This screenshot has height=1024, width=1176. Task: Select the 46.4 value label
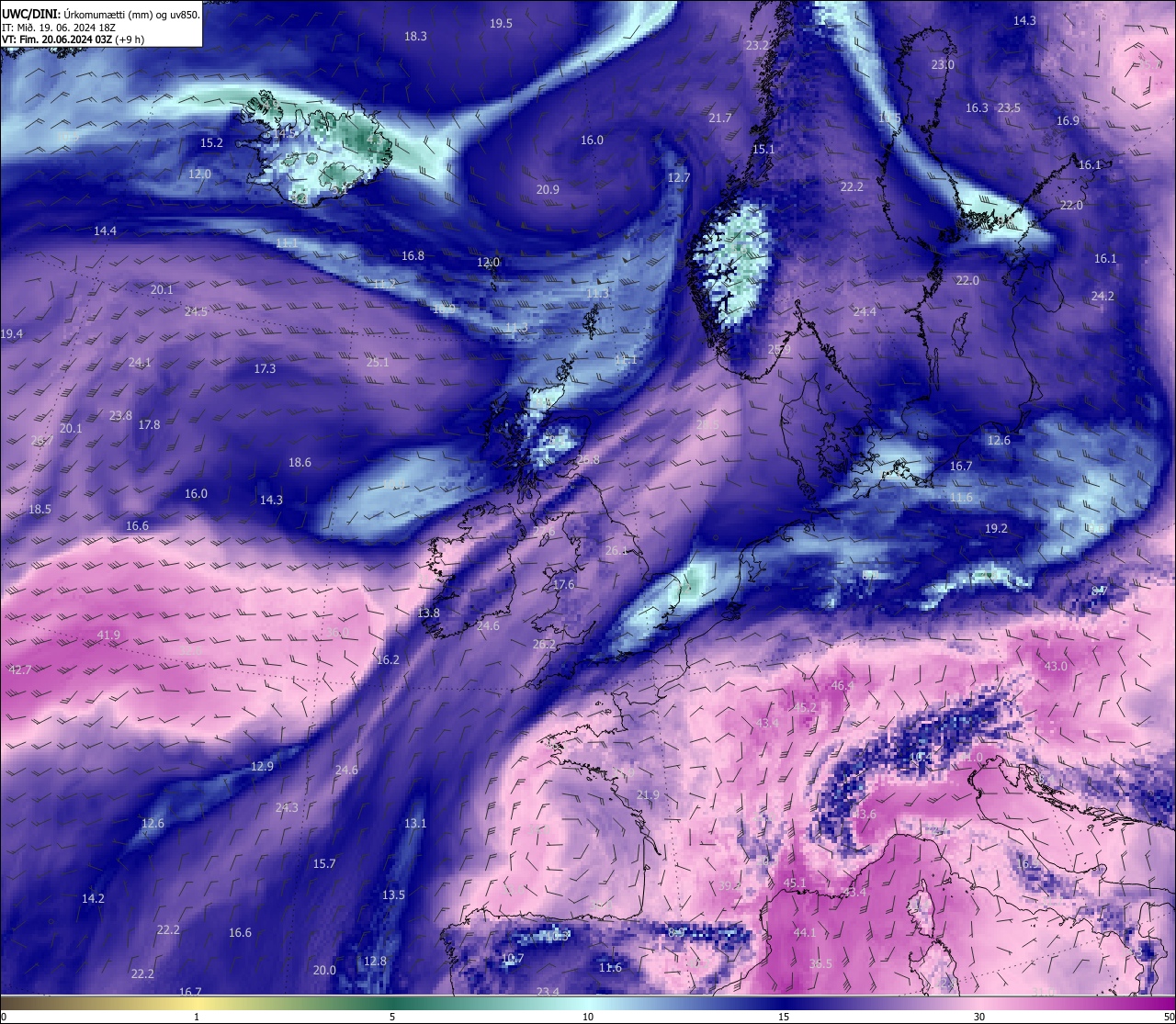(x=842, y=686)
